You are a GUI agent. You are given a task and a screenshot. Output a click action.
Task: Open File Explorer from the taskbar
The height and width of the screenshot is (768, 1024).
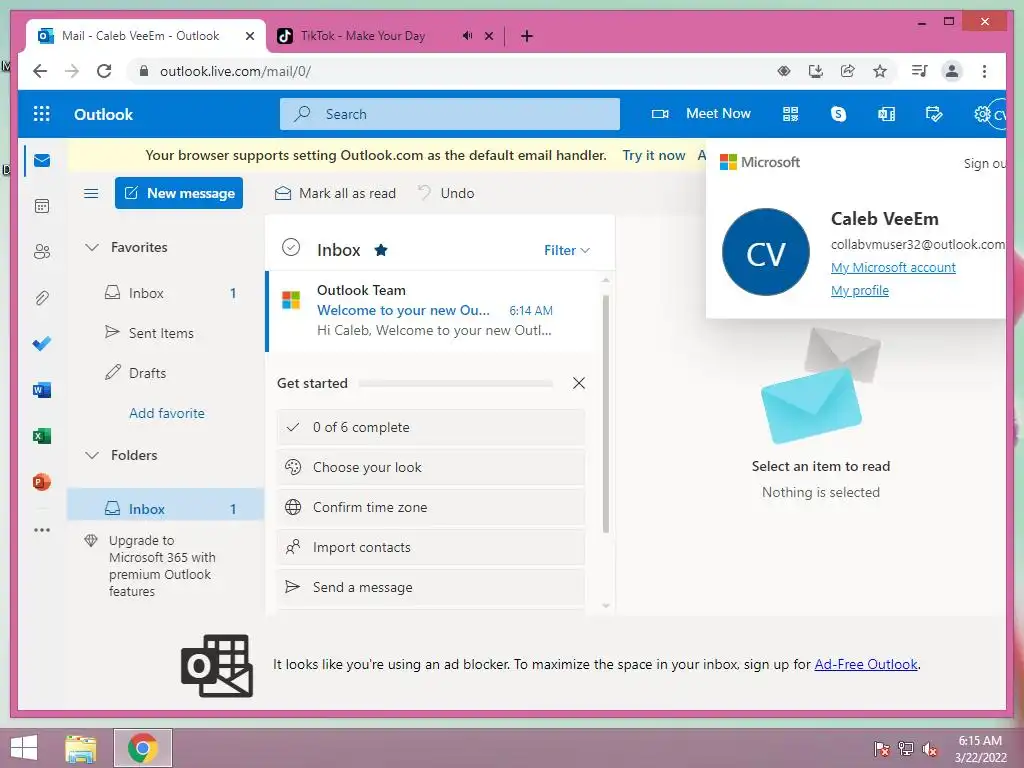click(81, 748)
